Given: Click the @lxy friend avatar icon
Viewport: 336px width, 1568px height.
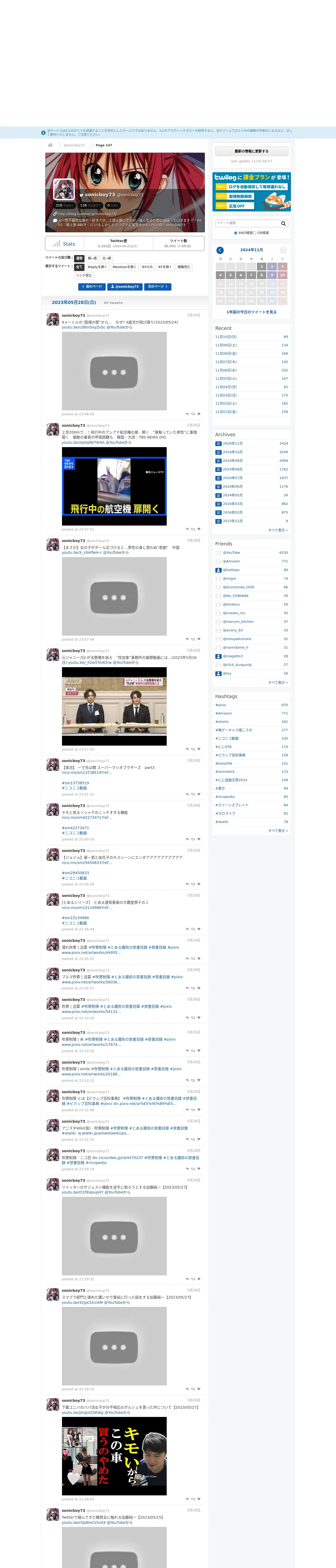Looking at the screenshot, I should pyautogui.click(x=218, y=673).
